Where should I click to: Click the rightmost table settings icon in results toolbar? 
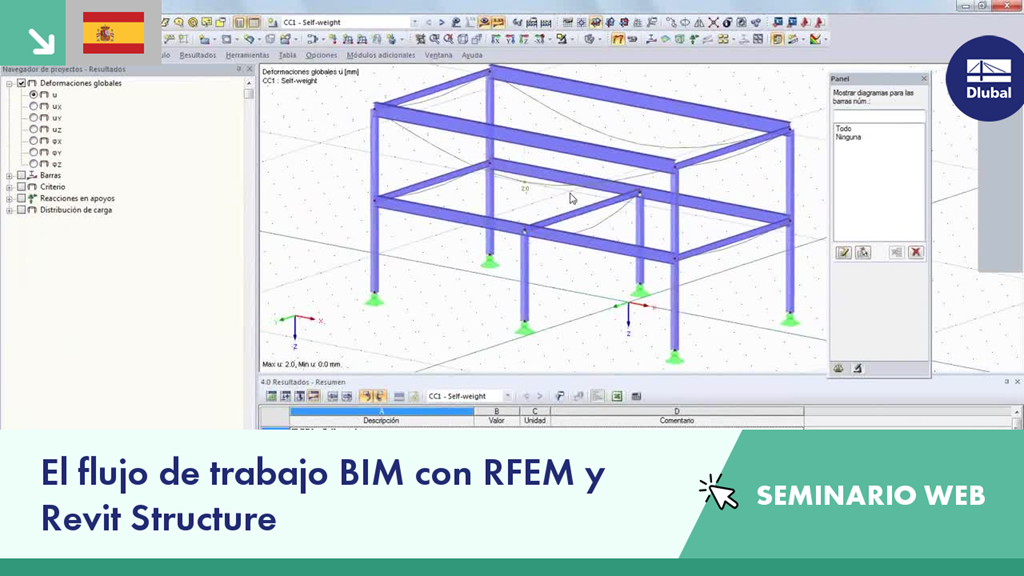click(636, 396)
